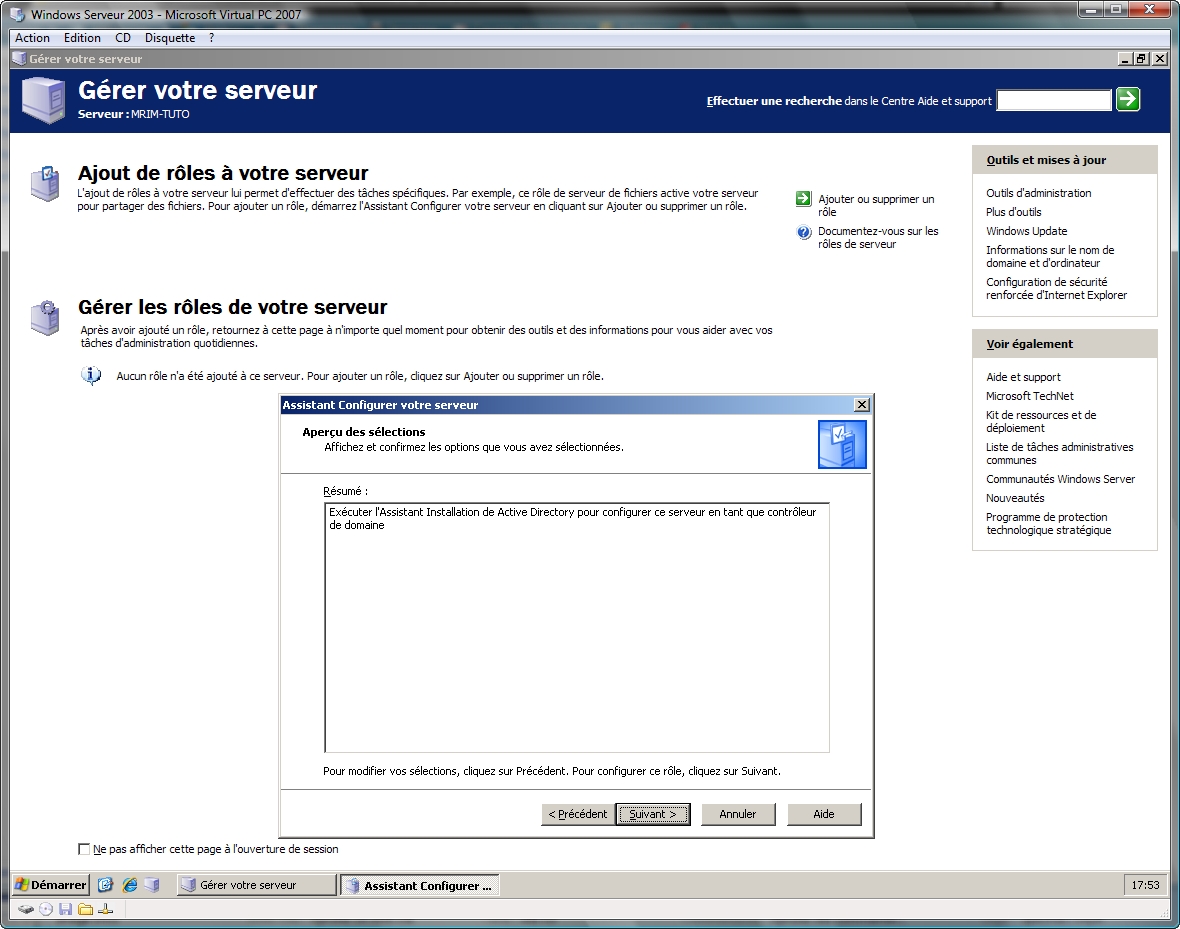Screen dimensions: 1180x929
Task: Click the Virtual PC hard disk status icon
Action: [x=26, y=909]
